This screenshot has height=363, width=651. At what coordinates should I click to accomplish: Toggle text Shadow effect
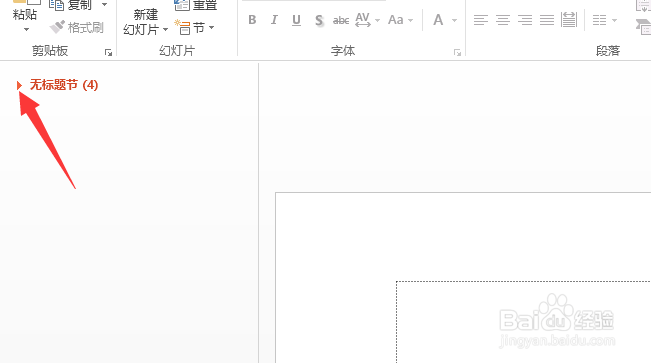point(318,20)
